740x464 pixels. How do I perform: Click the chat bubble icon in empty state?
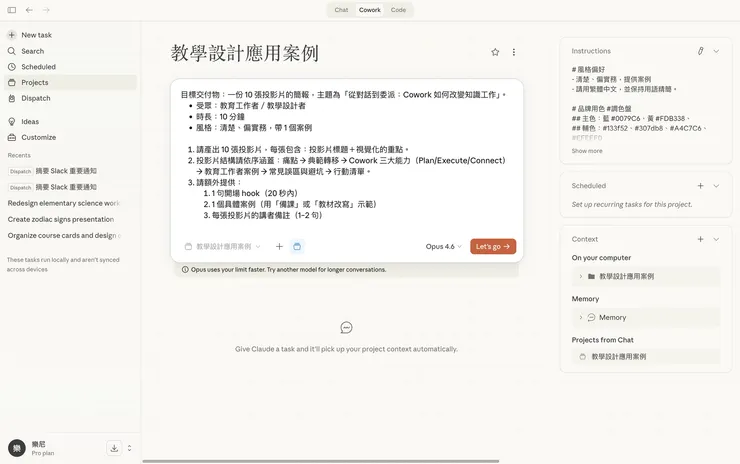(x=346, y=328)
